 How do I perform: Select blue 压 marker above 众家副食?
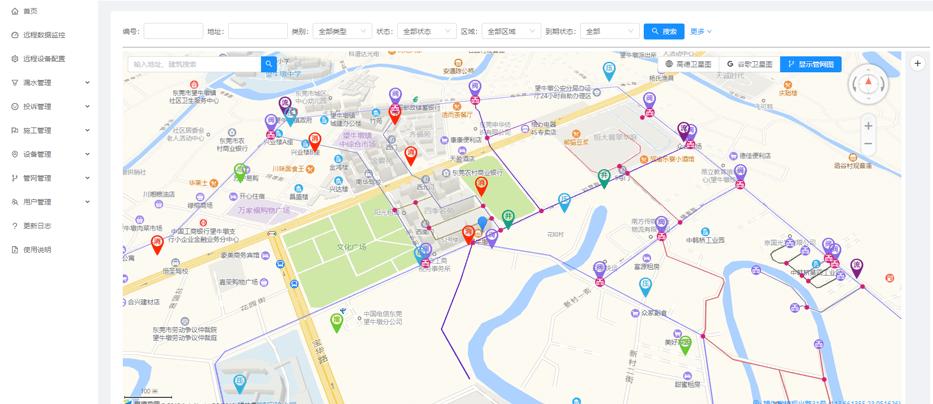click(646, 287)
